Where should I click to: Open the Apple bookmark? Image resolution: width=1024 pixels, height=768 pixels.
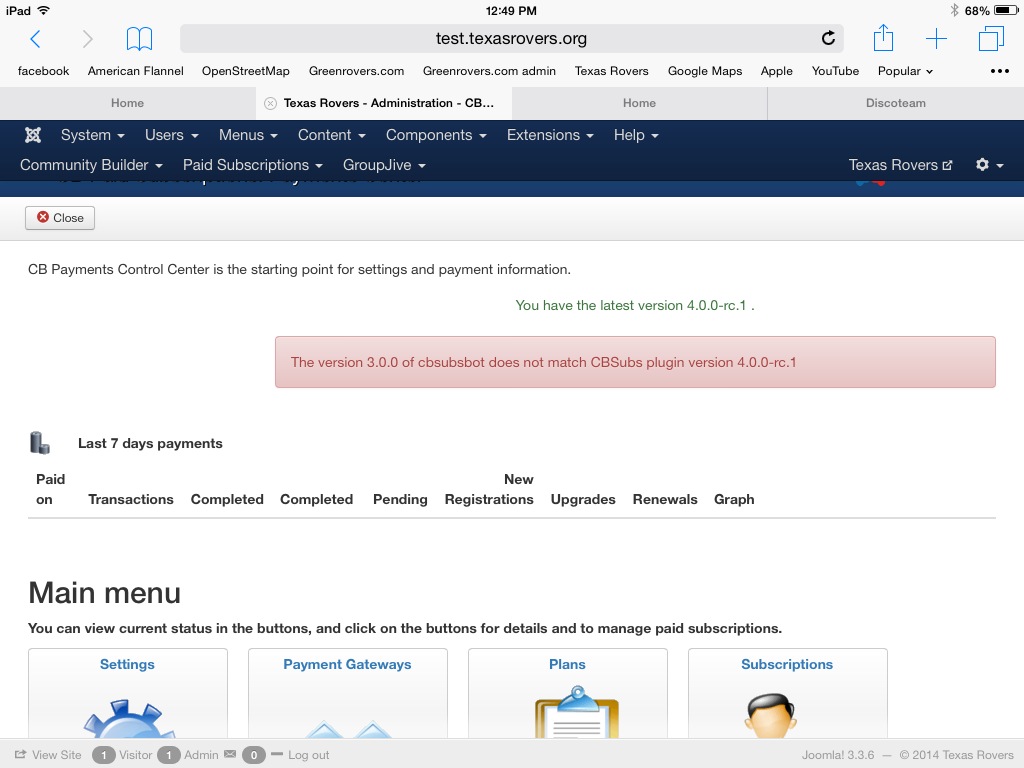point(776,71)
